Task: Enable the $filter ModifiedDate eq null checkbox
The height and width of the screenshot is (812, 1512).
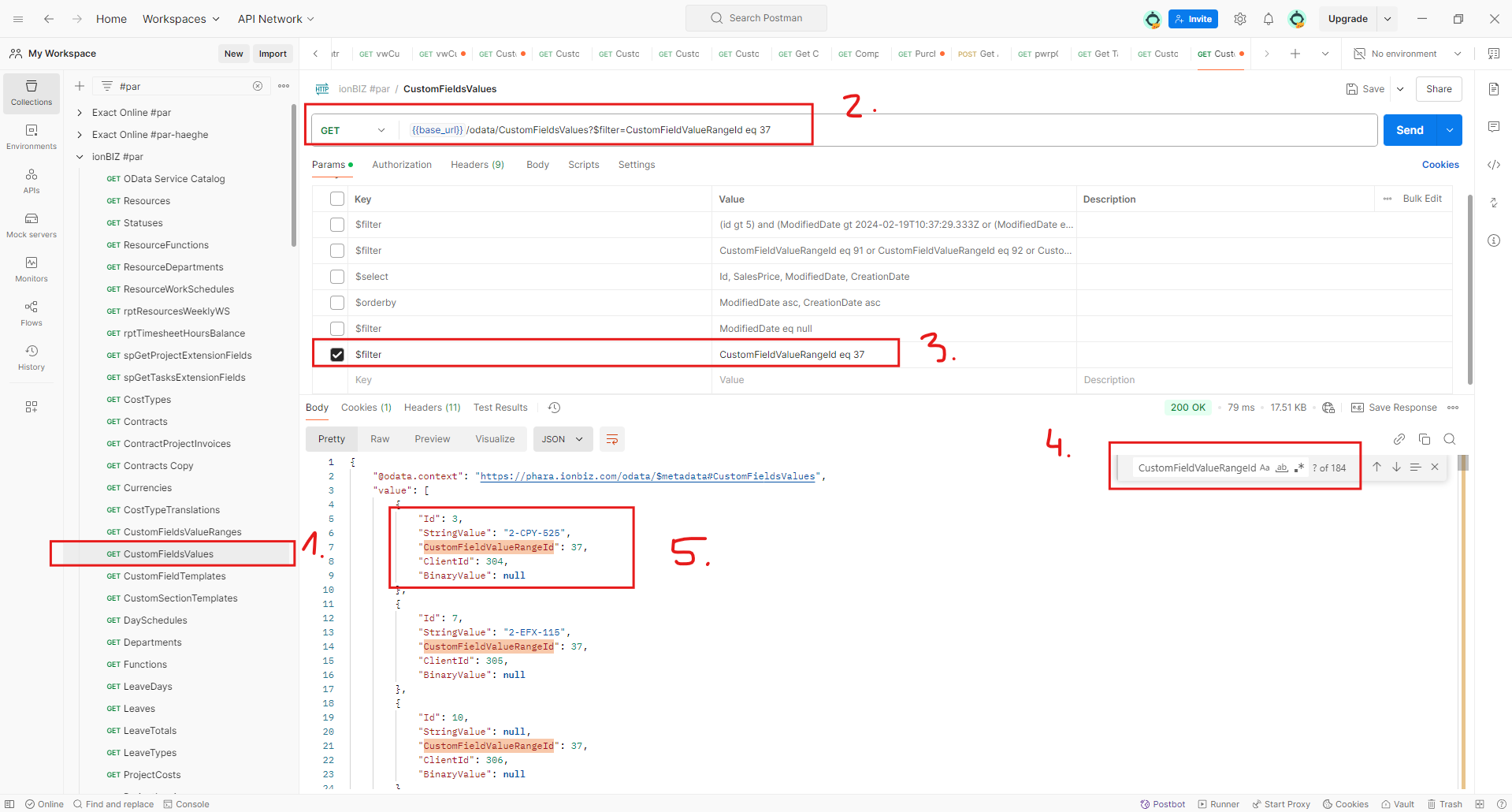Action: [337, 329]
